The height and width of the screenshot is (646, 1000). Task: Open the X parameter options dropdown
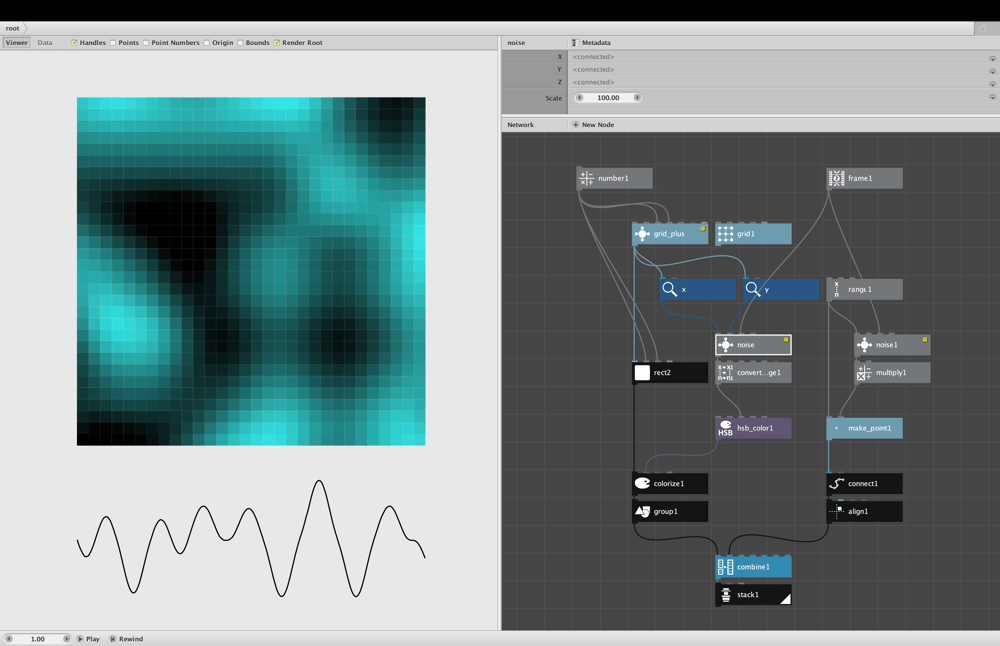pos(992,58)
